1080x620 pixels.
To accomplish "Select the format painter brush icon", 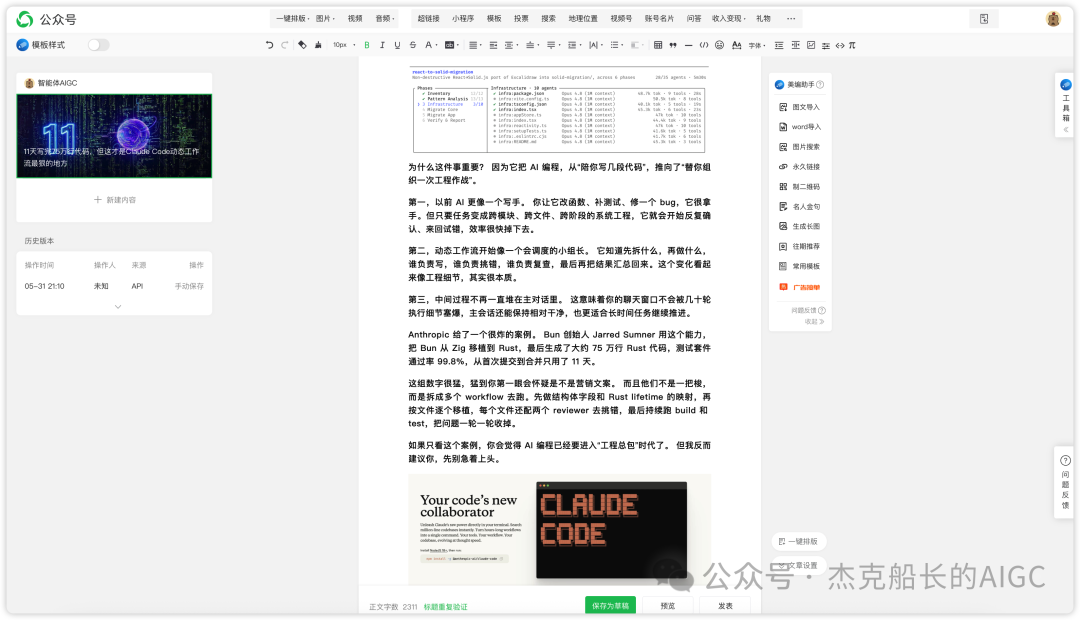I will pos(318,45).
